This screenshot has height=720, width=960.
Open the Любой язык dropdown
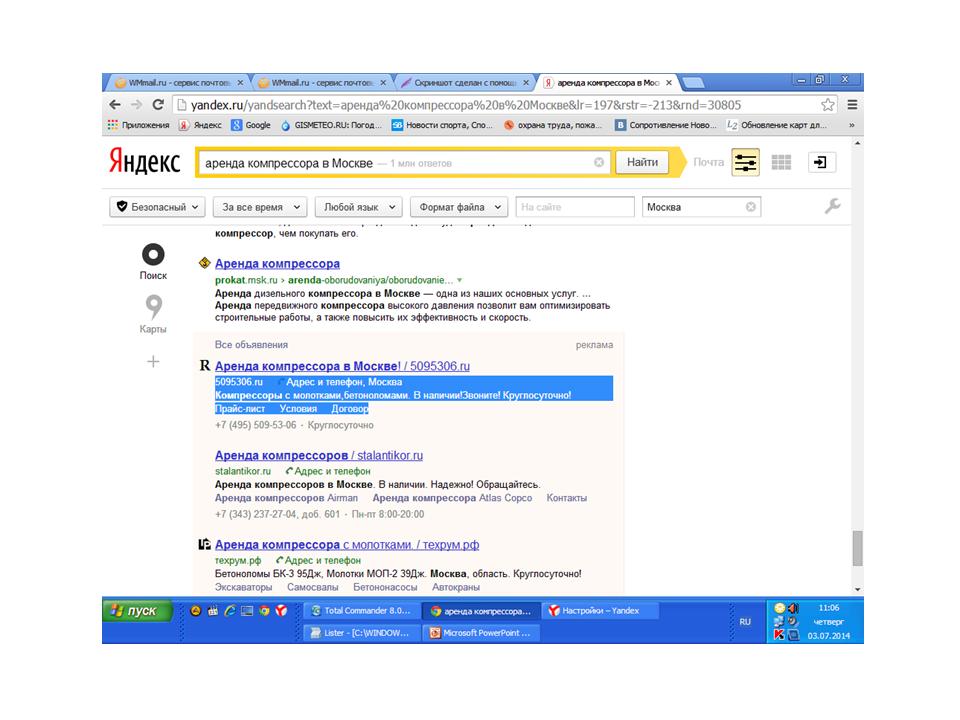point(358,207)
